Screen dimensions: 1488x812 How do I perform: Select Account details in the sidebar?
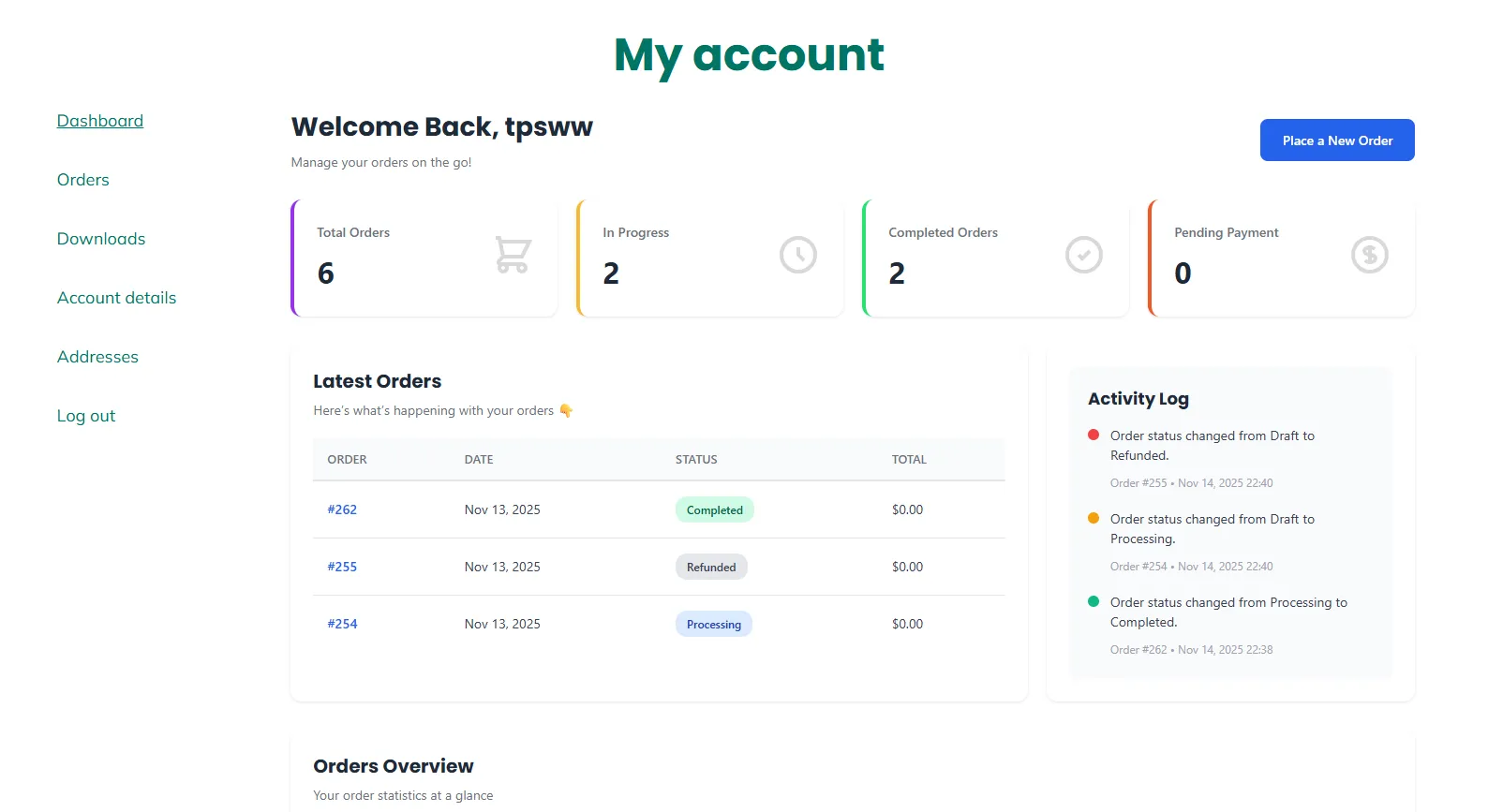[117, 298]
